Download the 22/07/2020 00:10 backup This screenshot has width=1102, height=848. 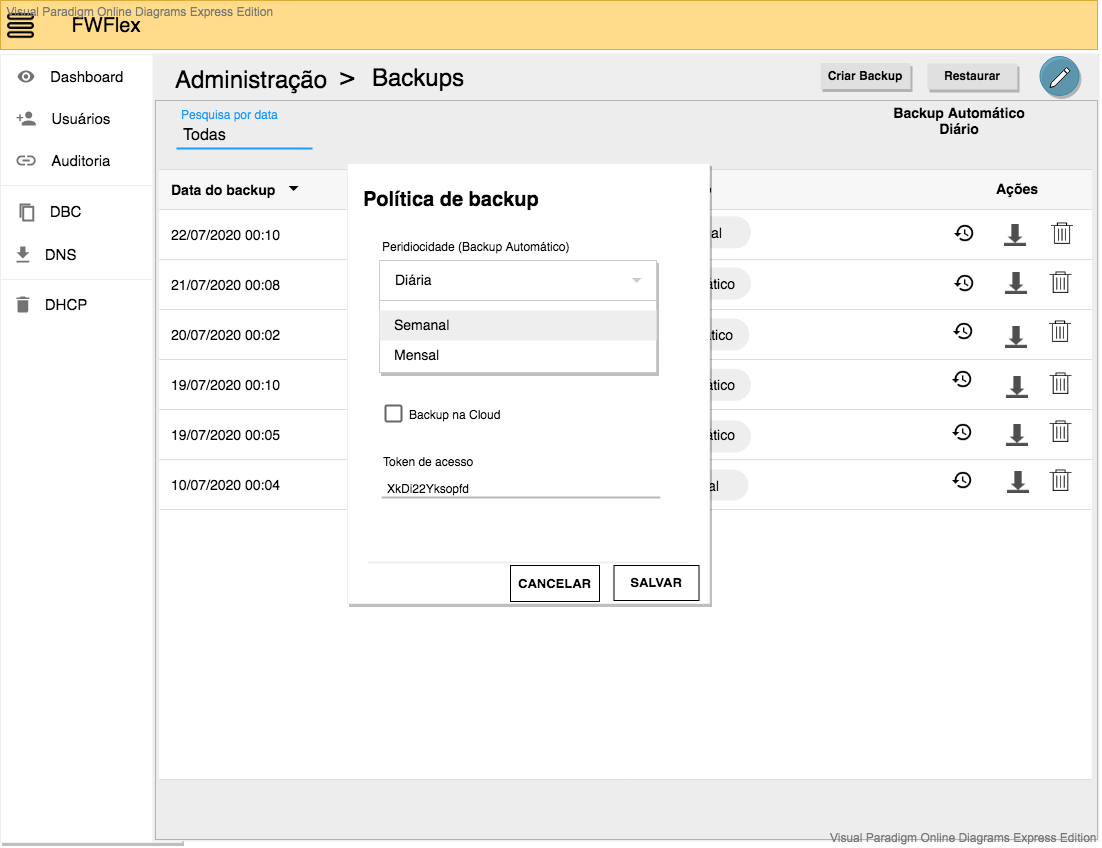click(x=1014, y=235)
